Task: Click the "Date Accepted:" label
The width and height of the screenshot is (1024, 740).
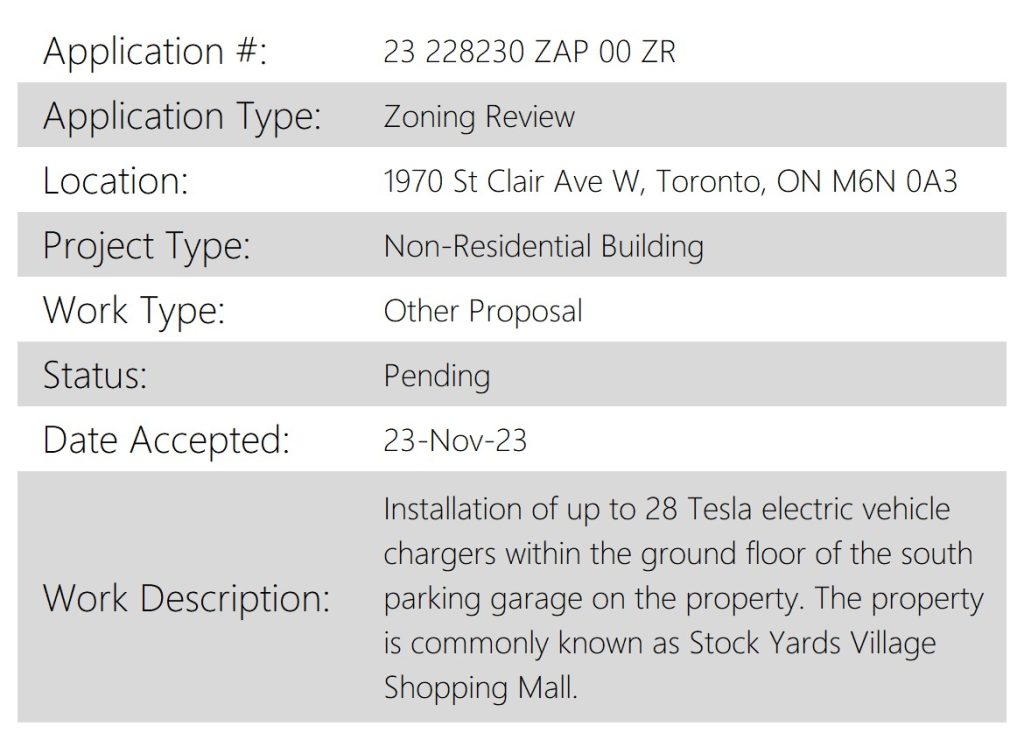Action: click(166, 440)
